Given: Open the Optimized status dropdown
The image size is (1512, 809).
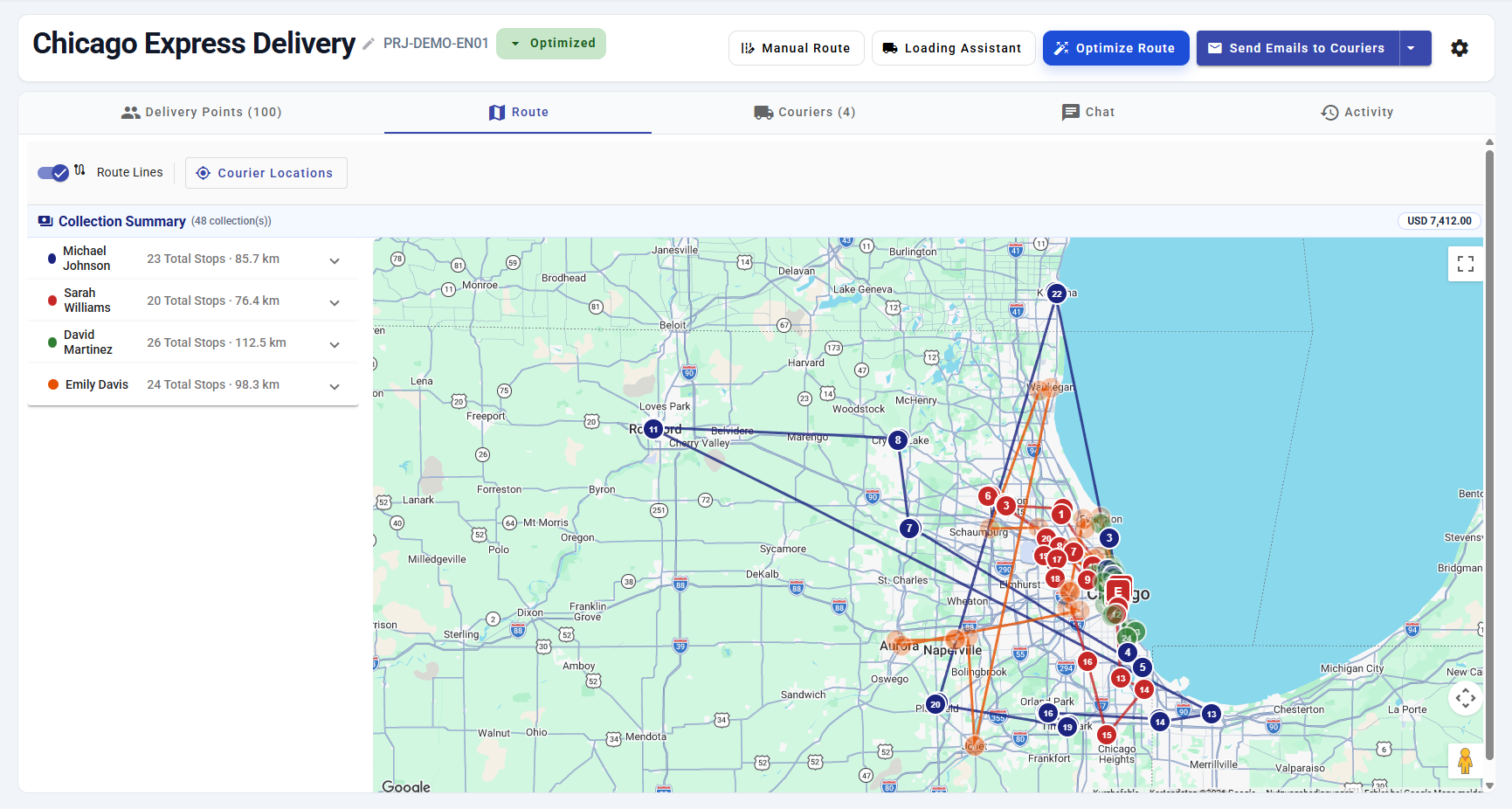Looking at the screenshot, I should point(551,44).
